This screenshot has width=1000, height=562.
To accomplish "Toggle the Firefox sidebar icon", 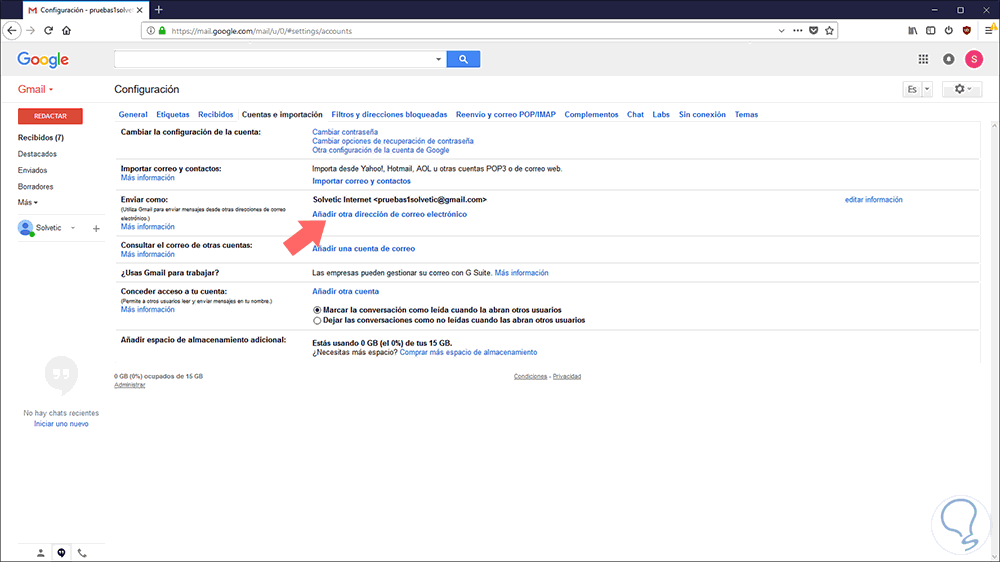I will coord(930,31).
